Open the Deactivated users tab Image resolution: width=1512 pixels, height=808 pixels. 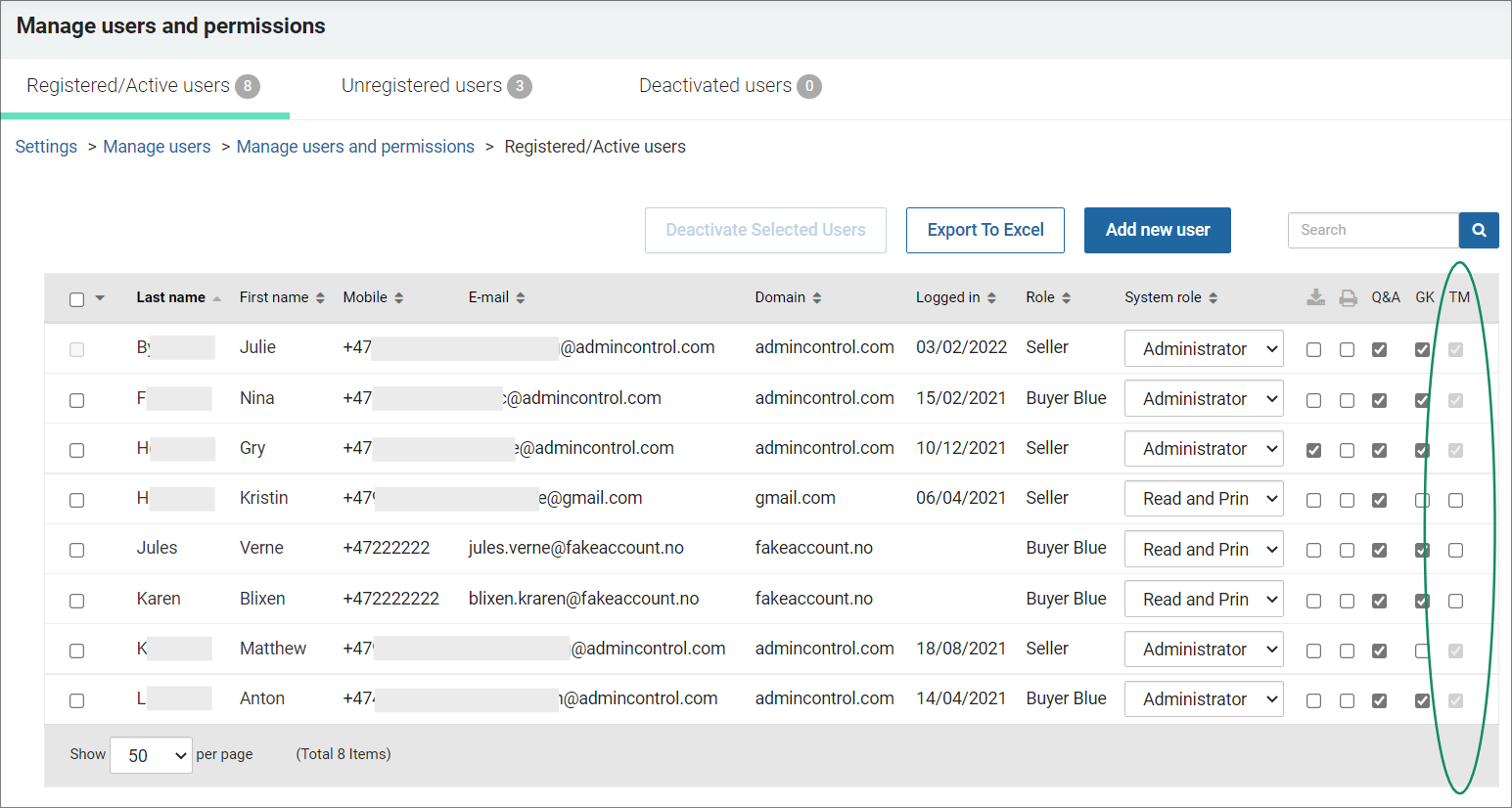[x=730, y=86]
